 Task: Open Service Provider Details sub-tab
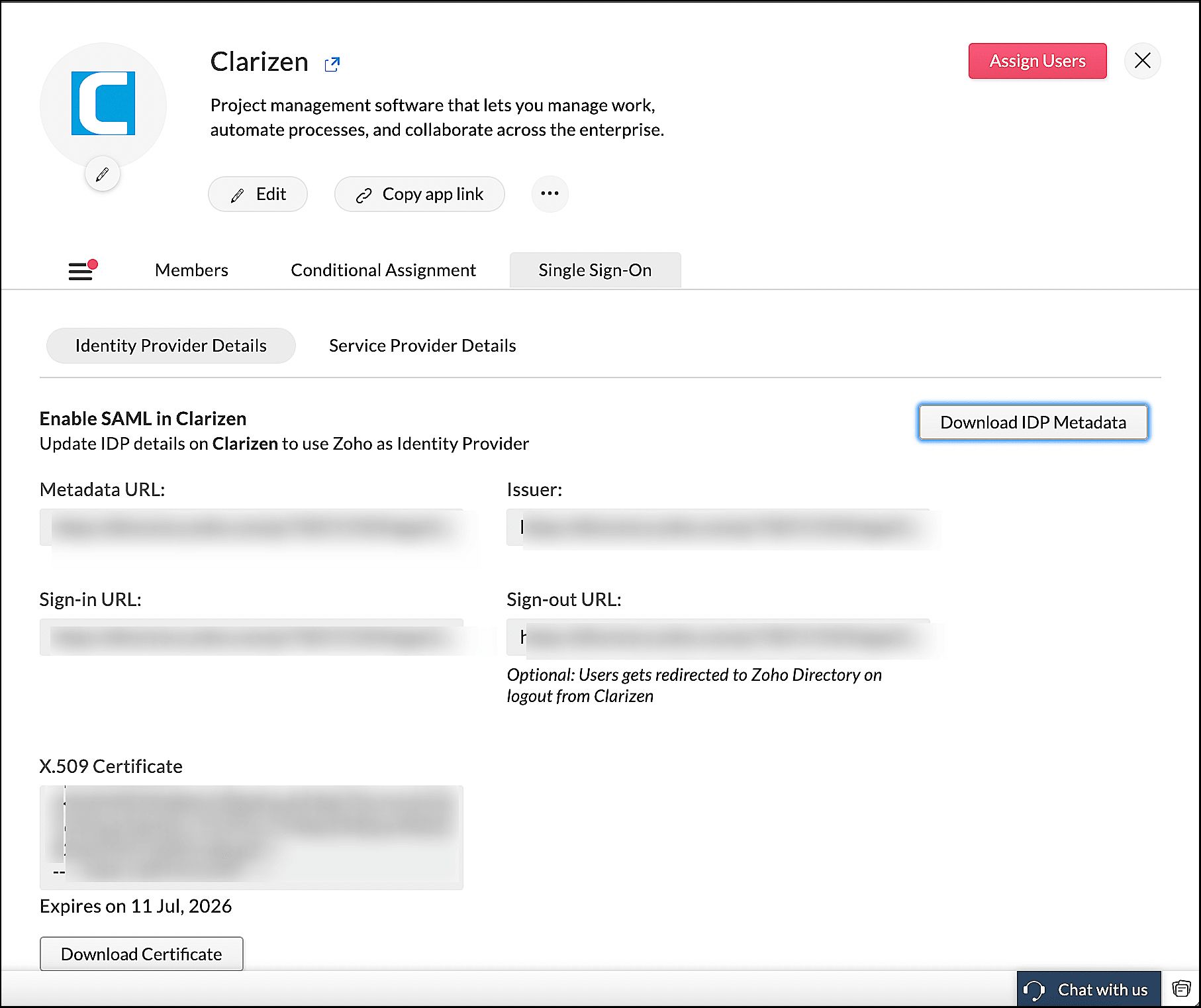tap(422, 346)
